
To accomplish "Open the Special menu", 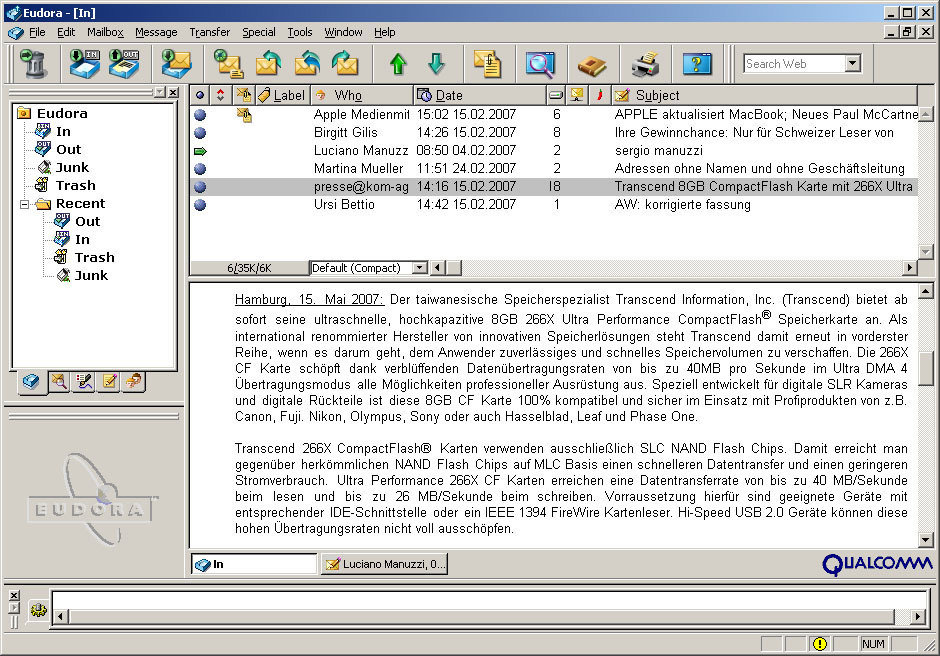I will click(x=258, y=32).
